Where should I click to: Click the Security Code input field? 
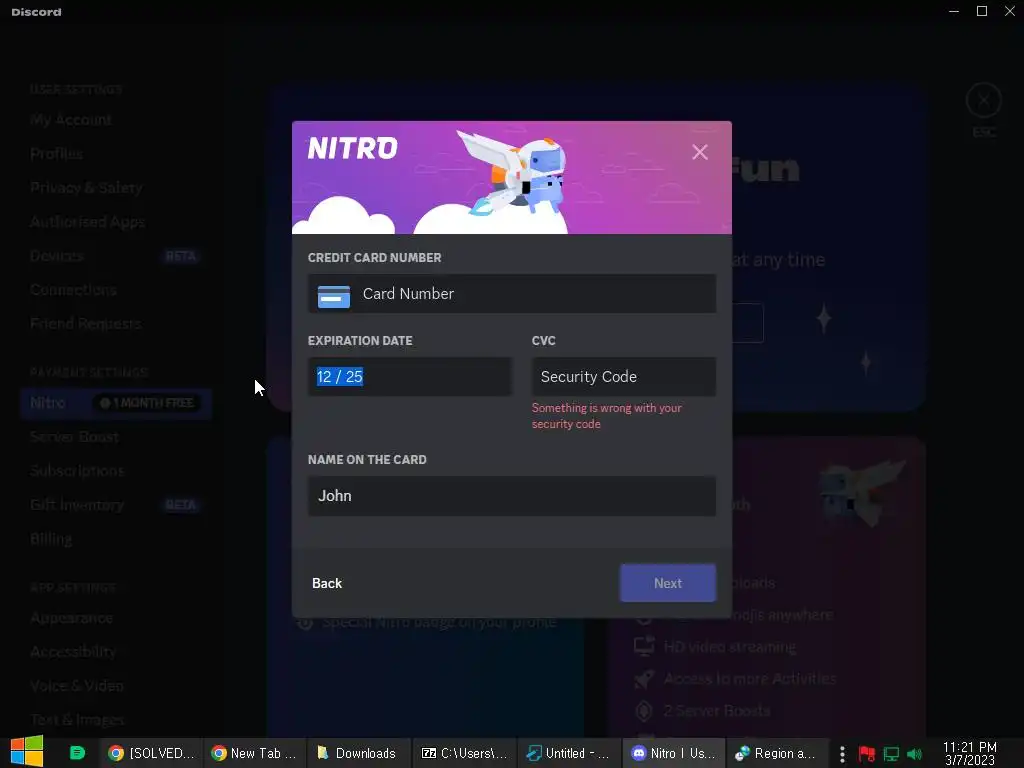pyautogui.click(x=624, y=377)
